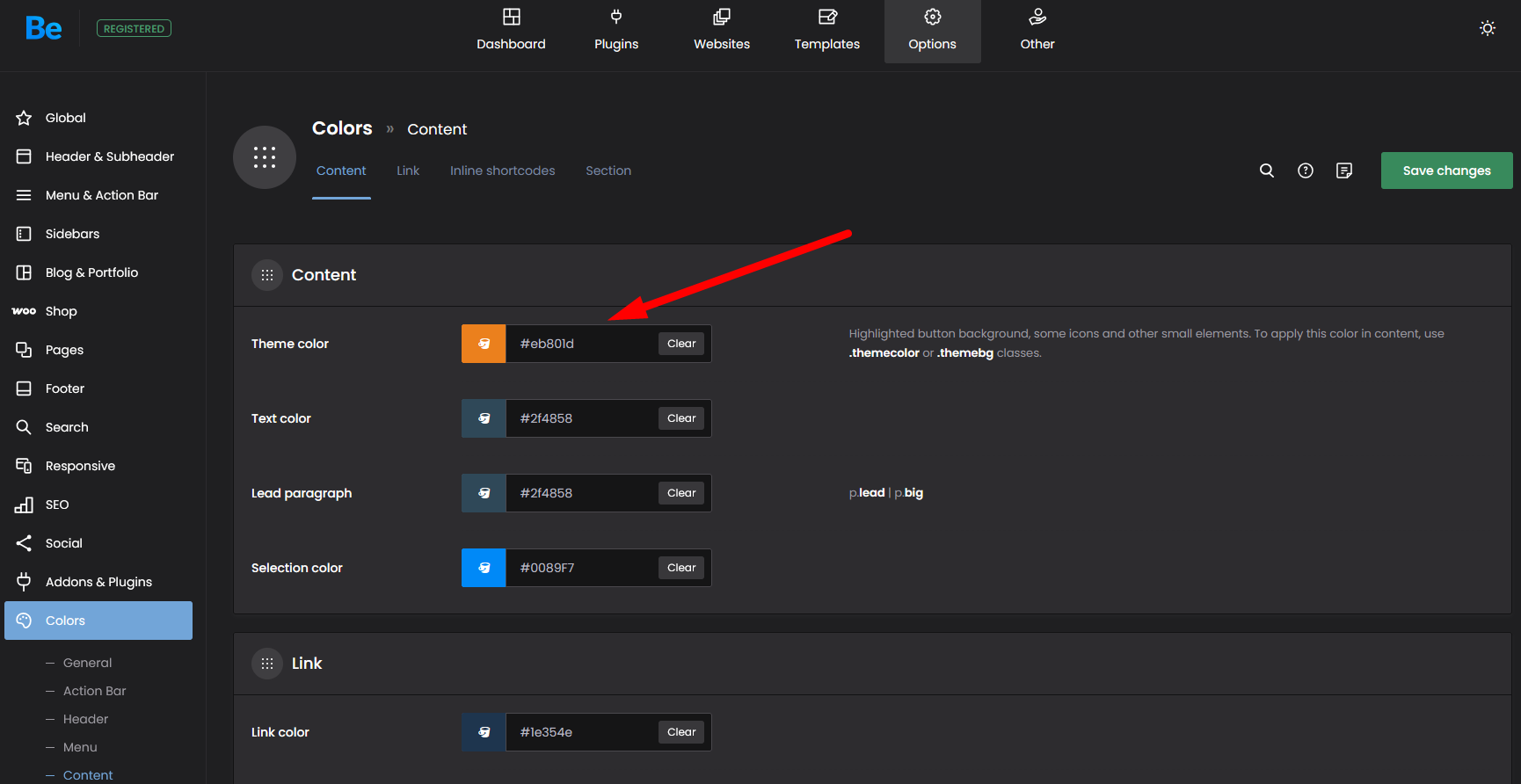Open the blue Selection color swatch
Screen dimensions: 1521x784
point(484,568)
